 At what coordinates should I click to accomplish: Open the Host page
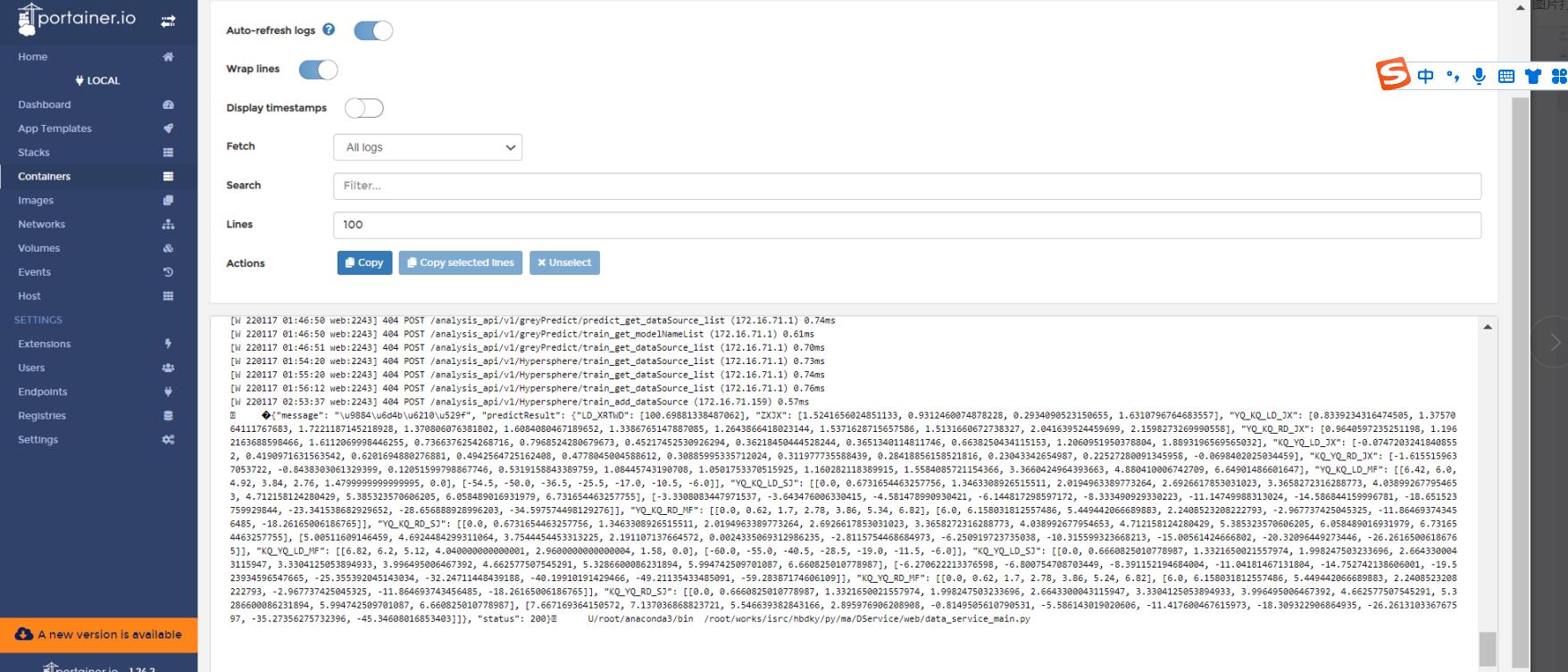(x=29, y=296)
